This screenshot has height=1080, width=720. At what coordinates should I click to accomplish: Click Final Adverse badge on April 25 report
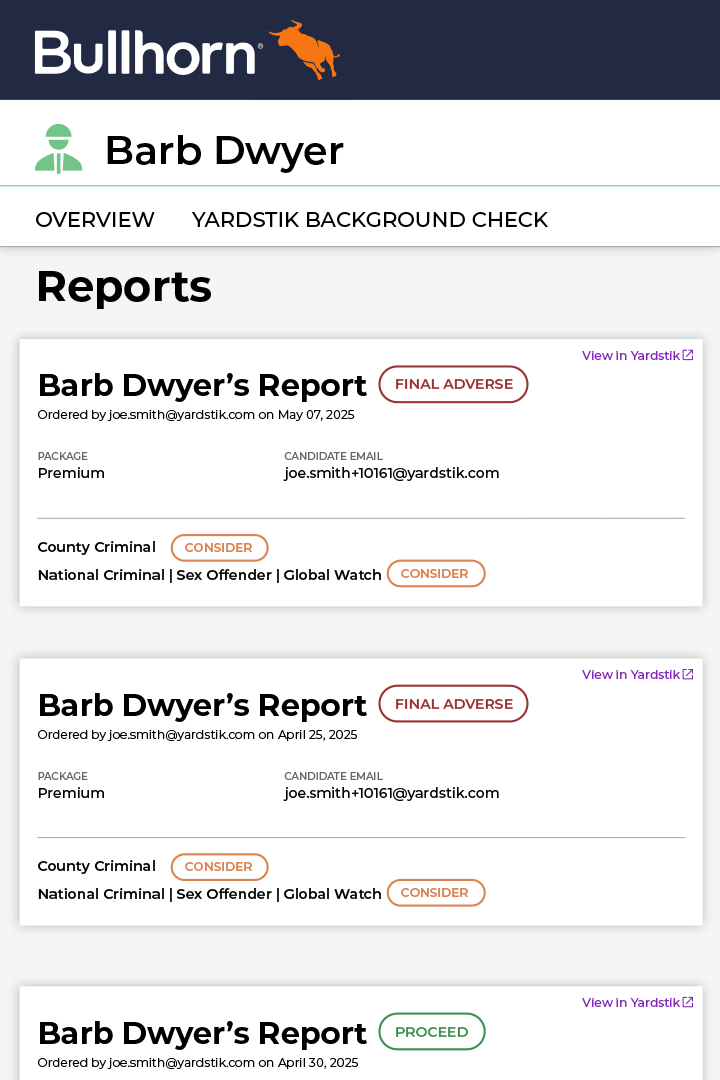tap(453, 704)
